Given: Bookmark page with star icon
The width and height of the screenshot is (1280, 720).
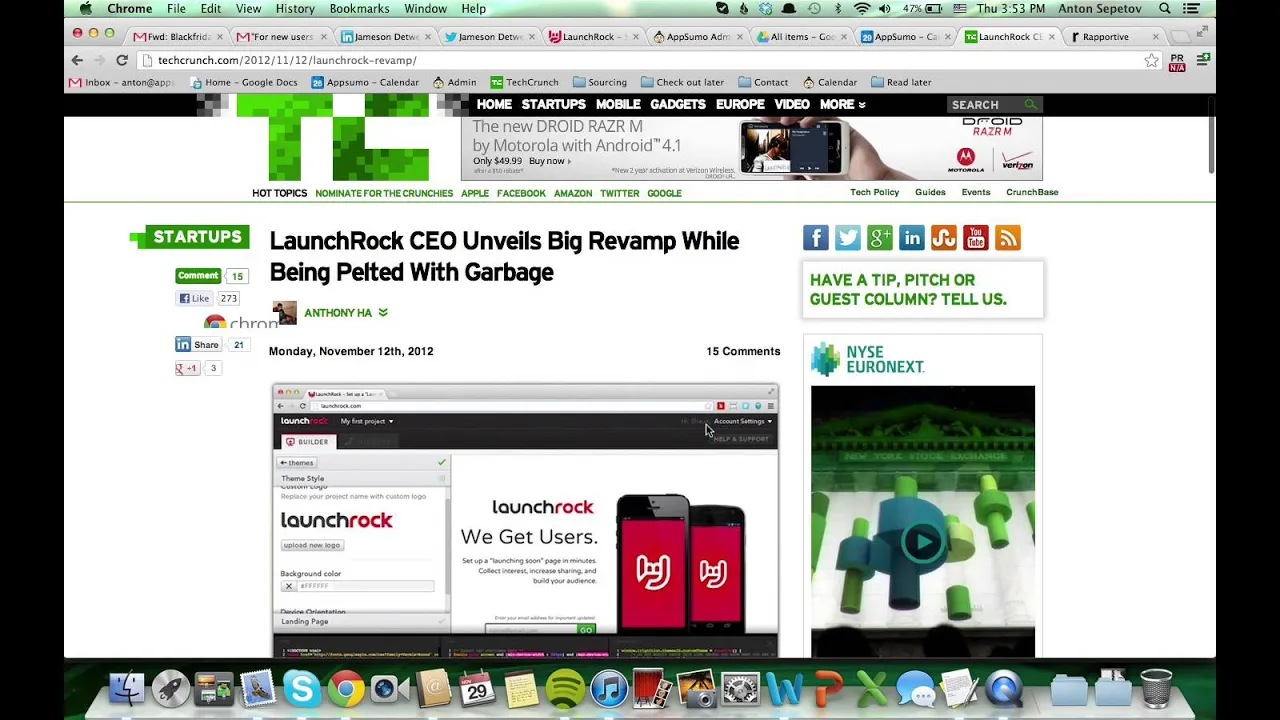Looking at the screenshot, I should [x=1152, y=60].
